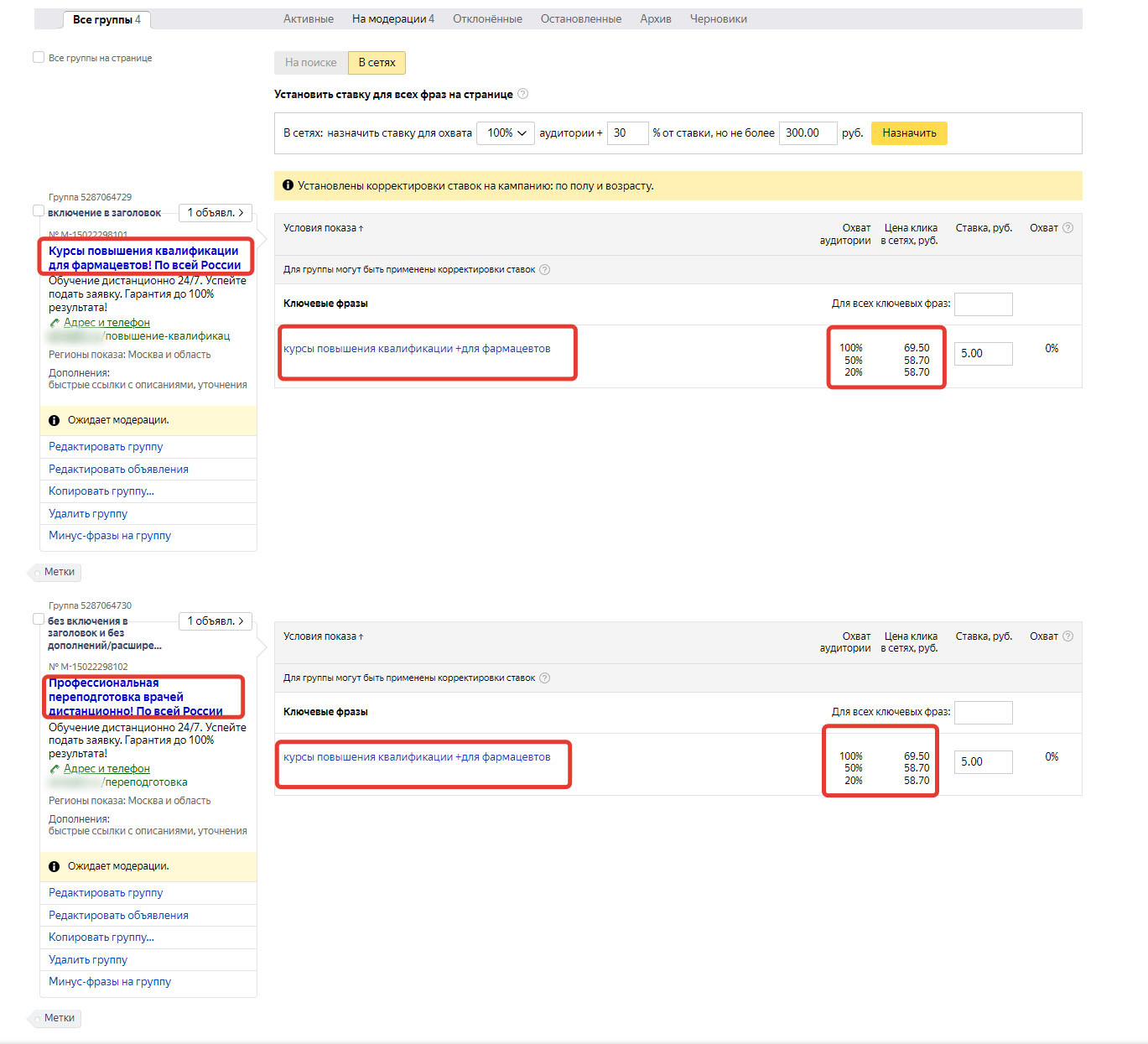Click Редактировать объявления for first group
The image size is (1148, 1044).
click(118, 470)
